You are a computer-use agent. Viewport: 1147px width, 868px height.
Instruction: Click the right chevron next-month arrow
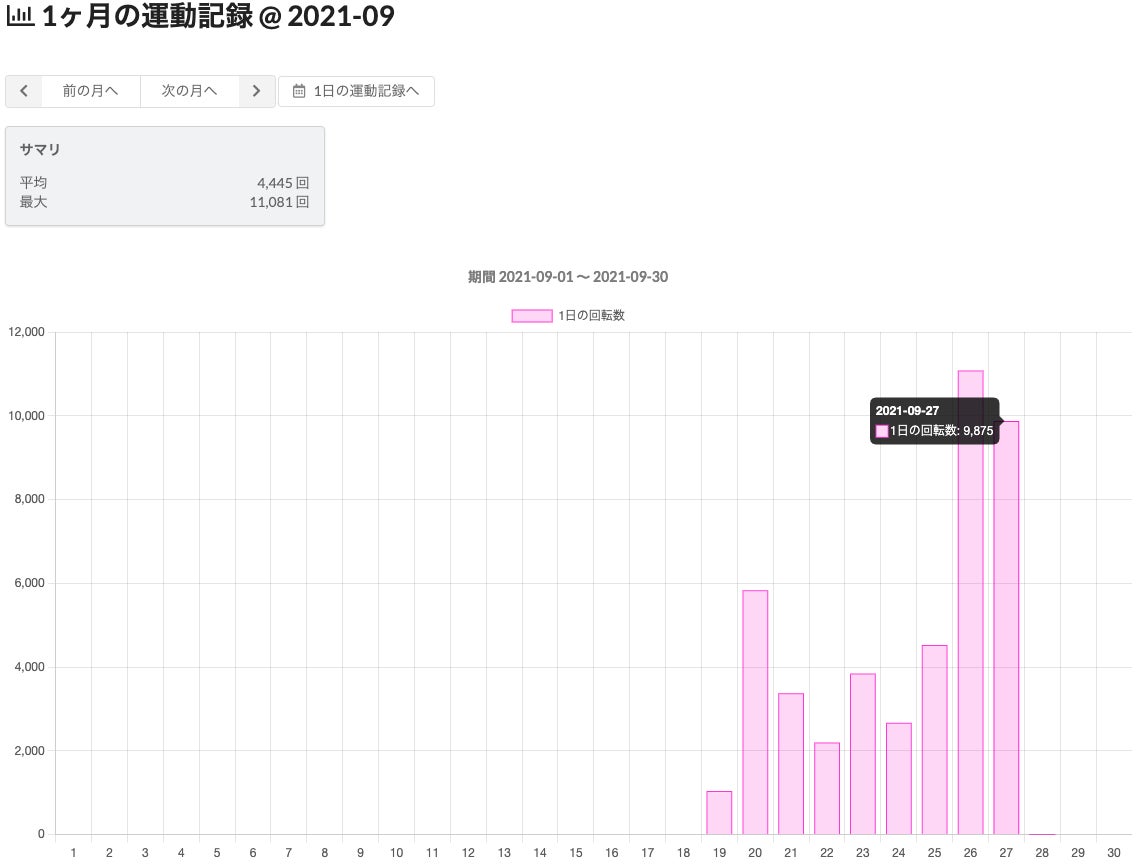257,91
